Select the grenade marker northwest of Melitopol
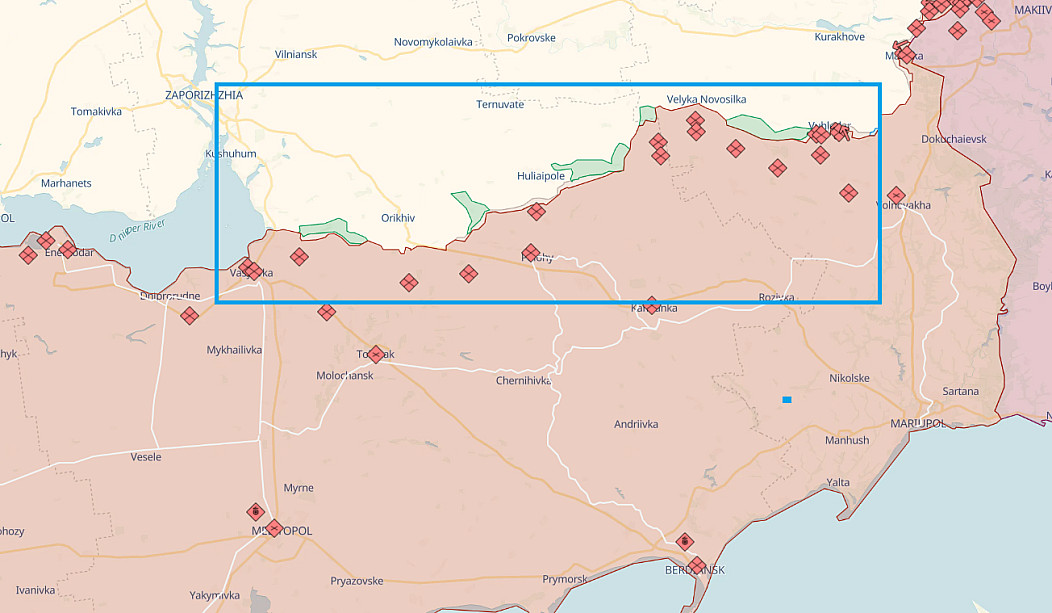 (255, 511)
